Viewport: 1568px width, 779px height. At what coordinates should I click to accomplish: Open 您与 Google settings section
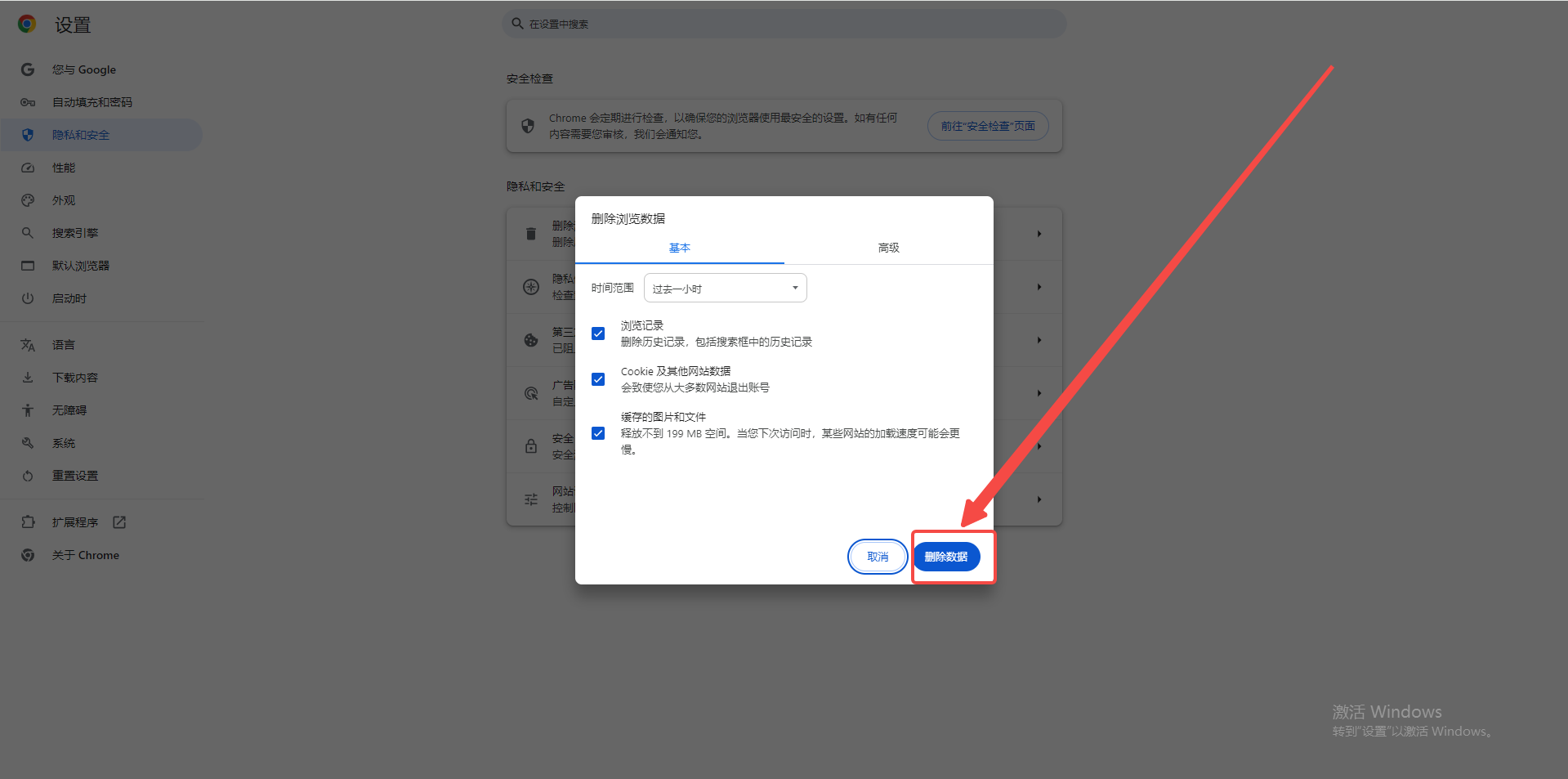101,69
